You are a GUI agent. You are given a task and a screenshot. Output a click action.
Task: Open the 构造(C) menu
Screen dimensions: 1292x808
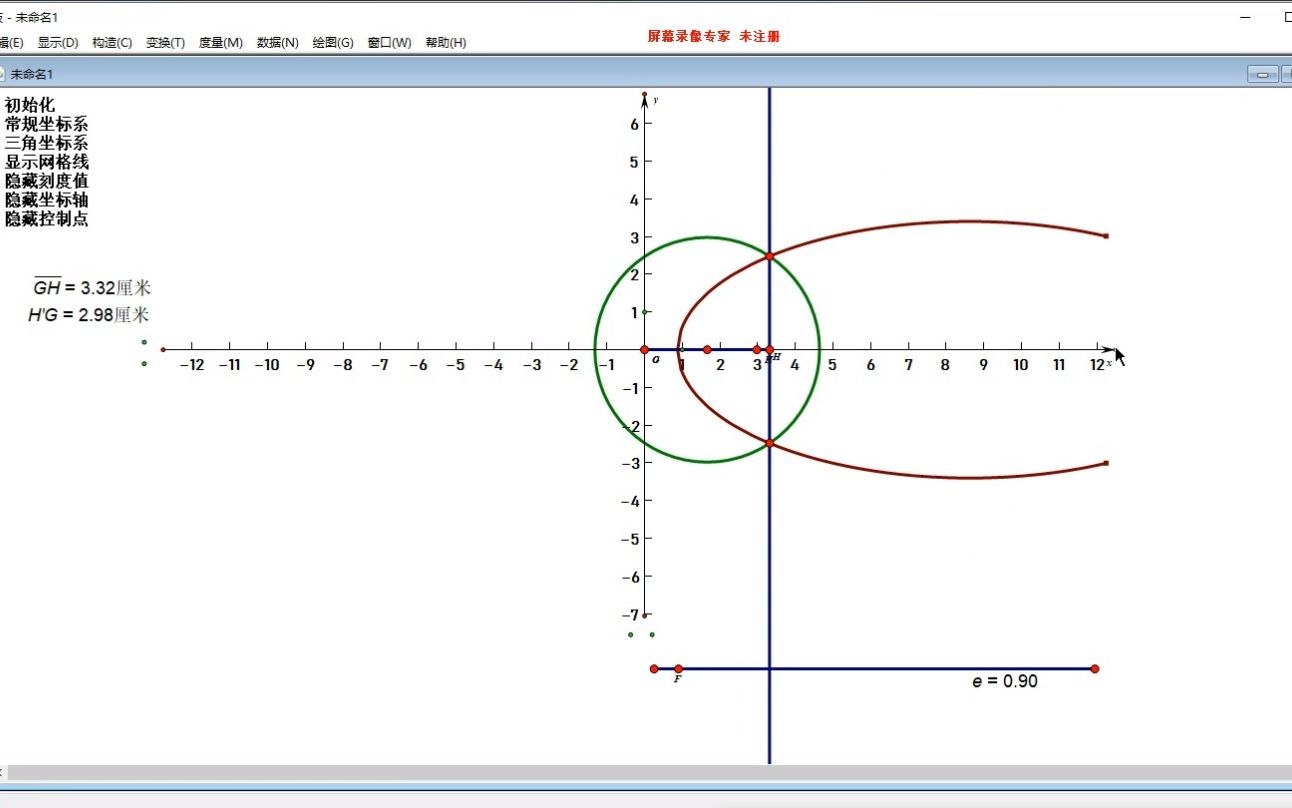[112, 43]
